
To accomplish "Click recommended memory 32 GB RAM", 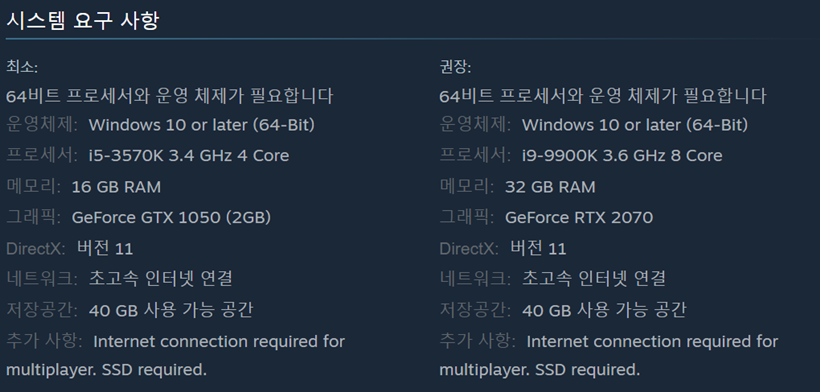I will click(550, 187).
